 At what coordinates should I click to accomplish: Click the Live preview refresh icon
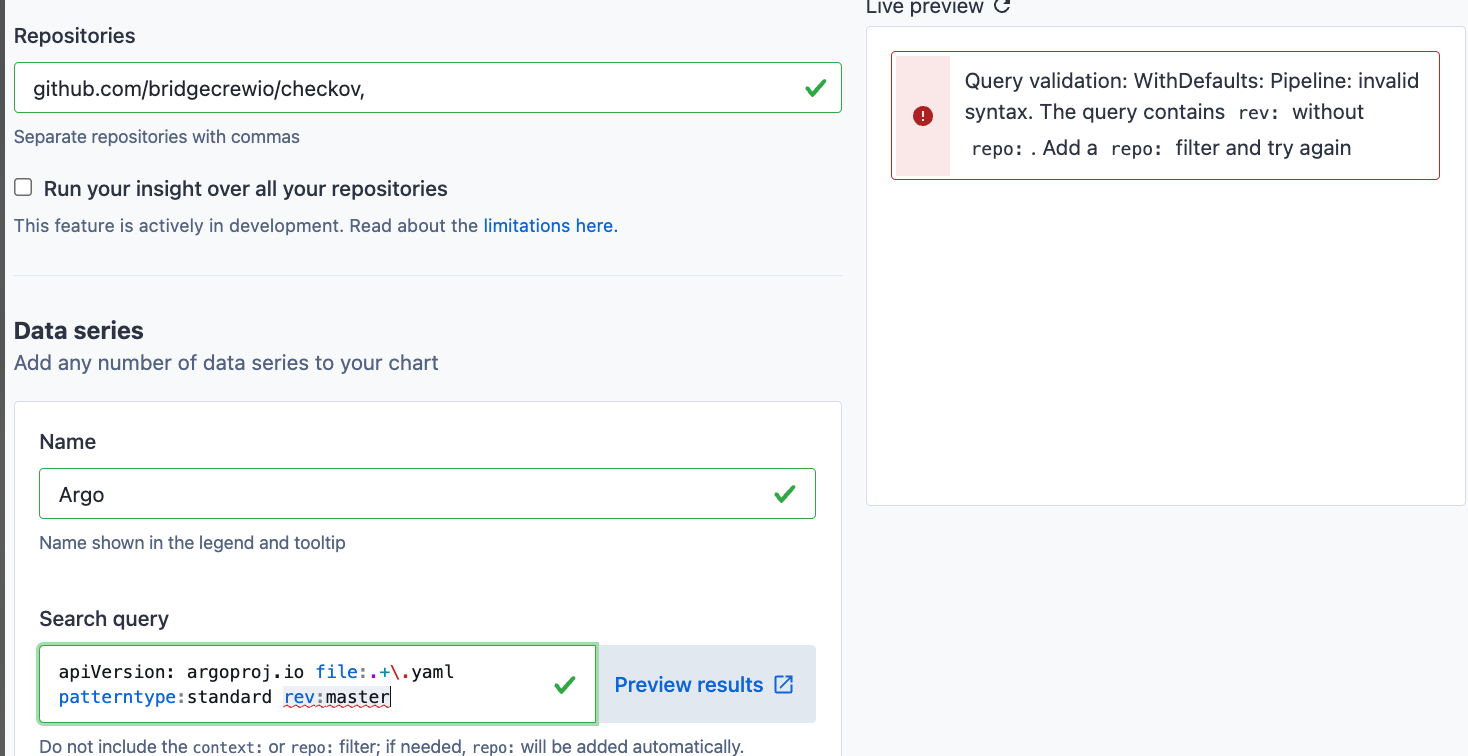point(1002,6)
